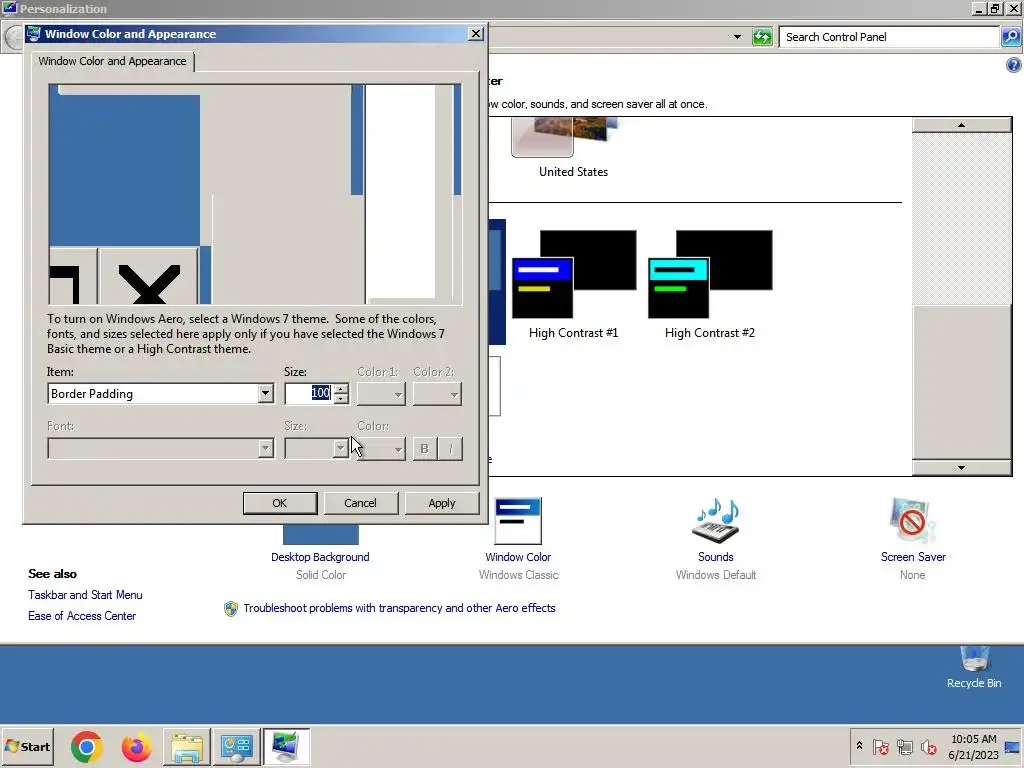Click the Start button
1024x768 pixels.
[27, 746]
